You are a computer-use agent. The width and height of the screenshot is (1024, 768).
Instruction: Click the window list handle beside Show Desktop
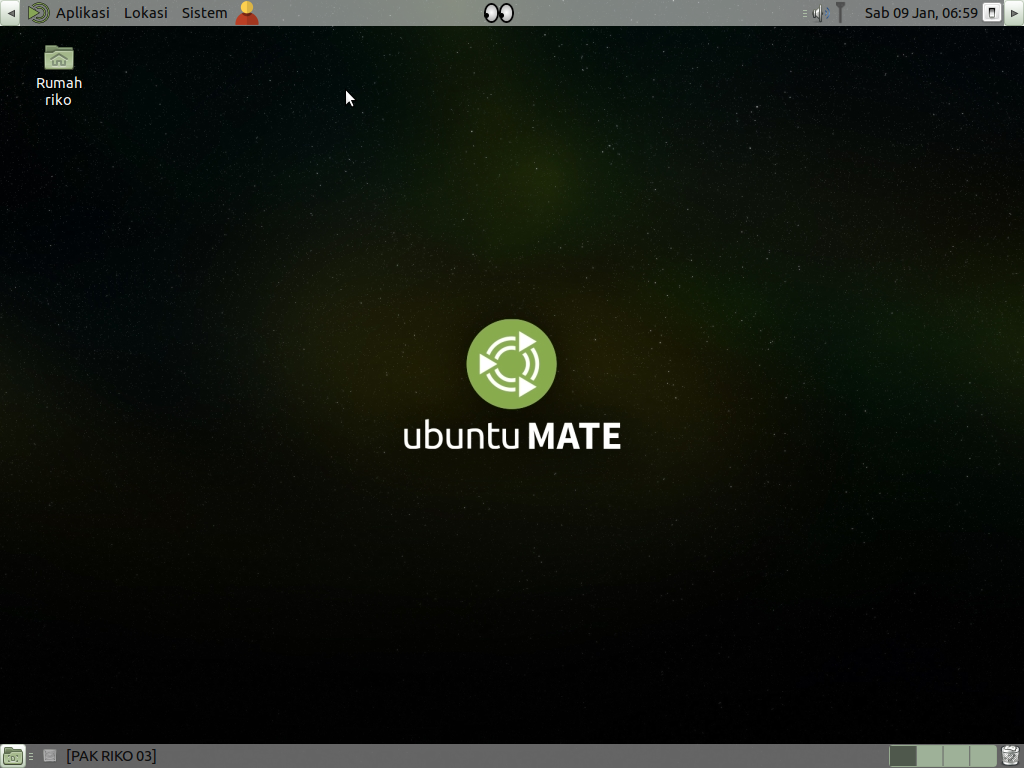click(31, 756)
